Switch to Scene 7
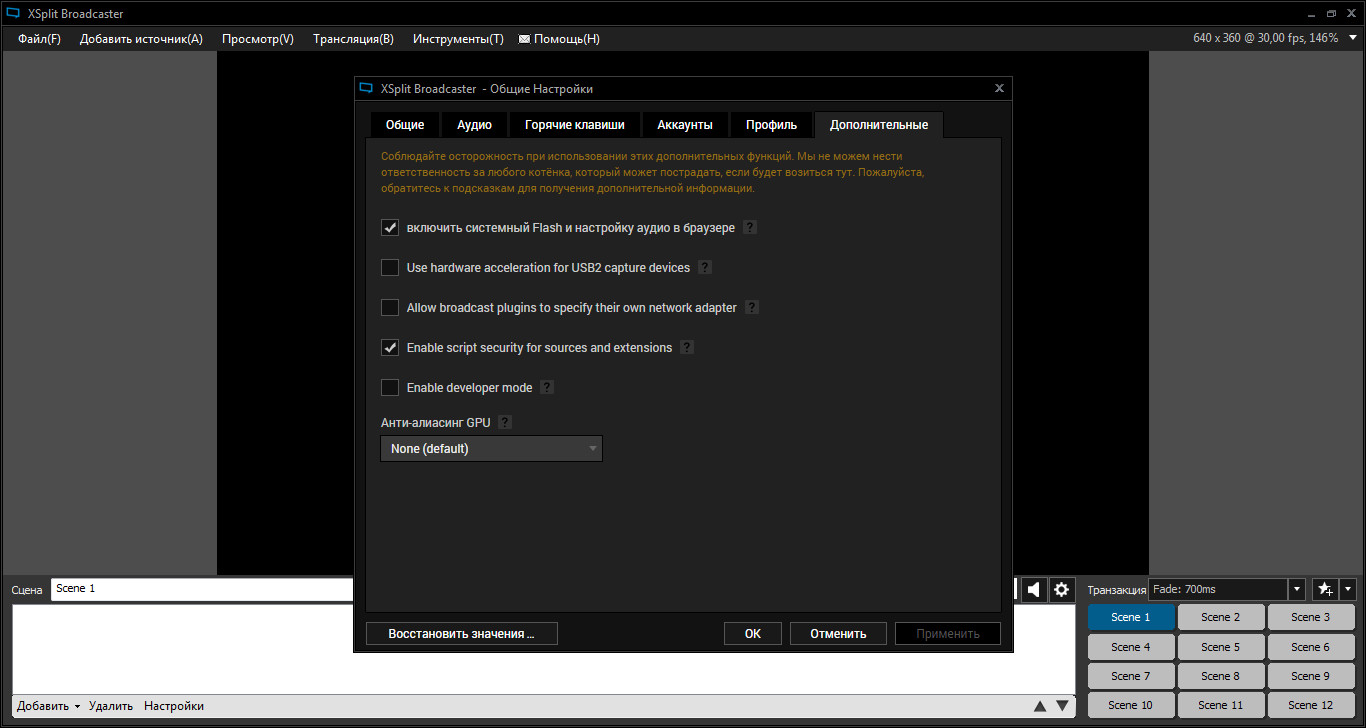 (x=1131, y=676)
